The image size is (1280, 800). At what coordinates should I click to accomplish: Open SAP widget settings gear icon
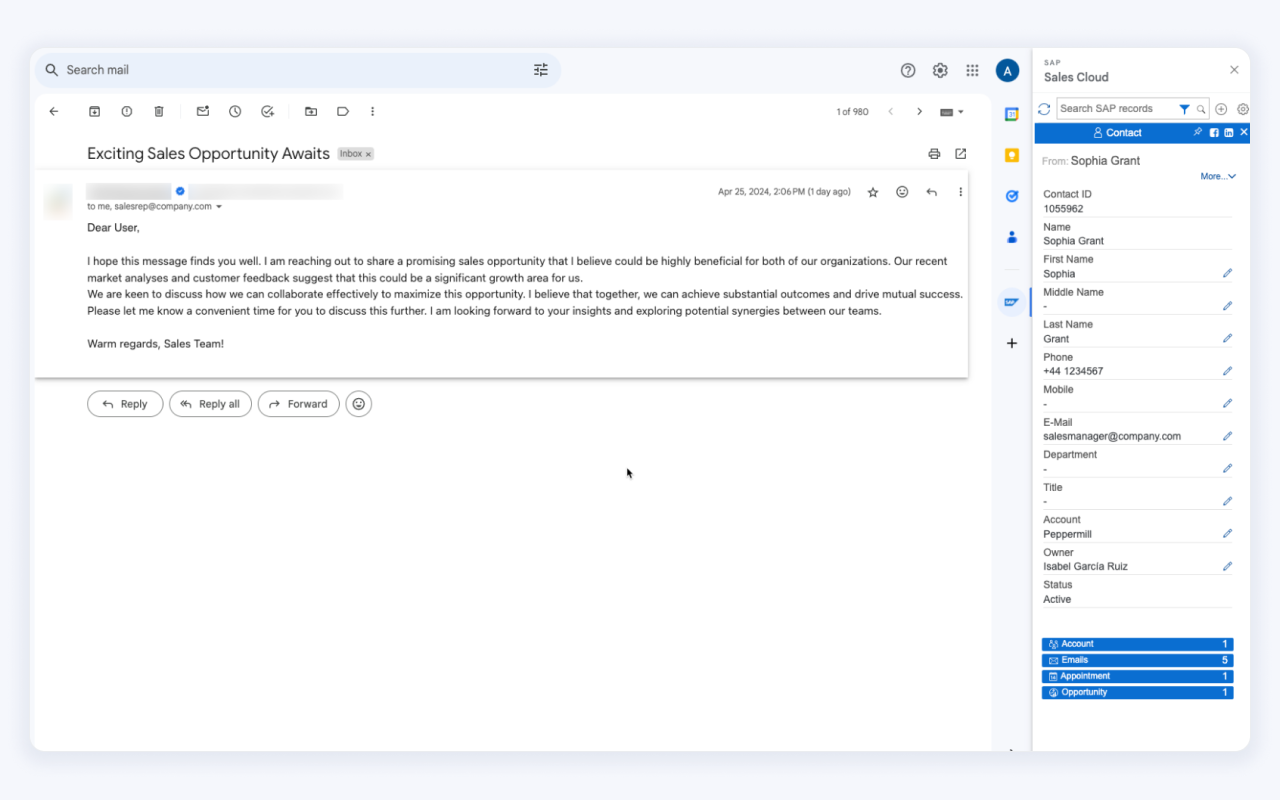click(1242, 108)
